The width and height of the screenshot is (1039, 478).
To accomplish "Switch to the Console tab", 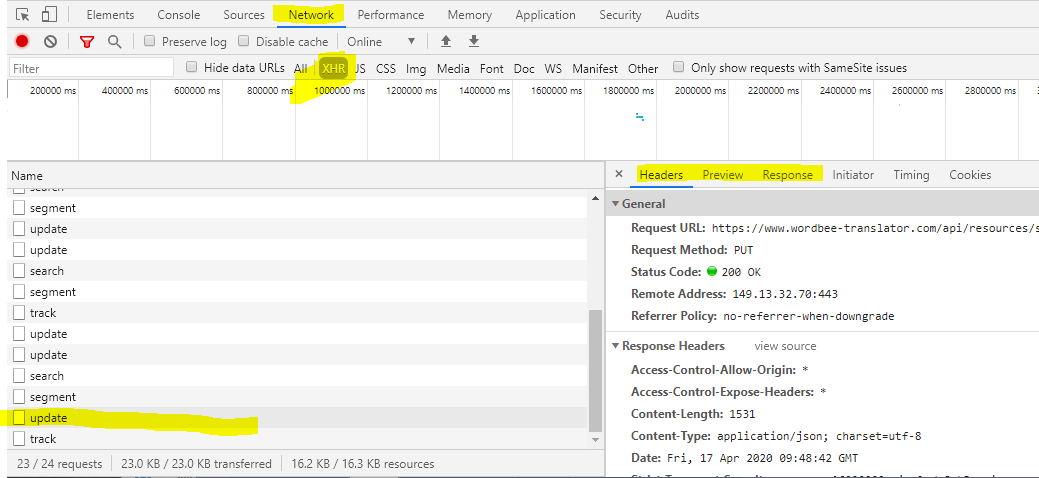I will pos(178,15).
